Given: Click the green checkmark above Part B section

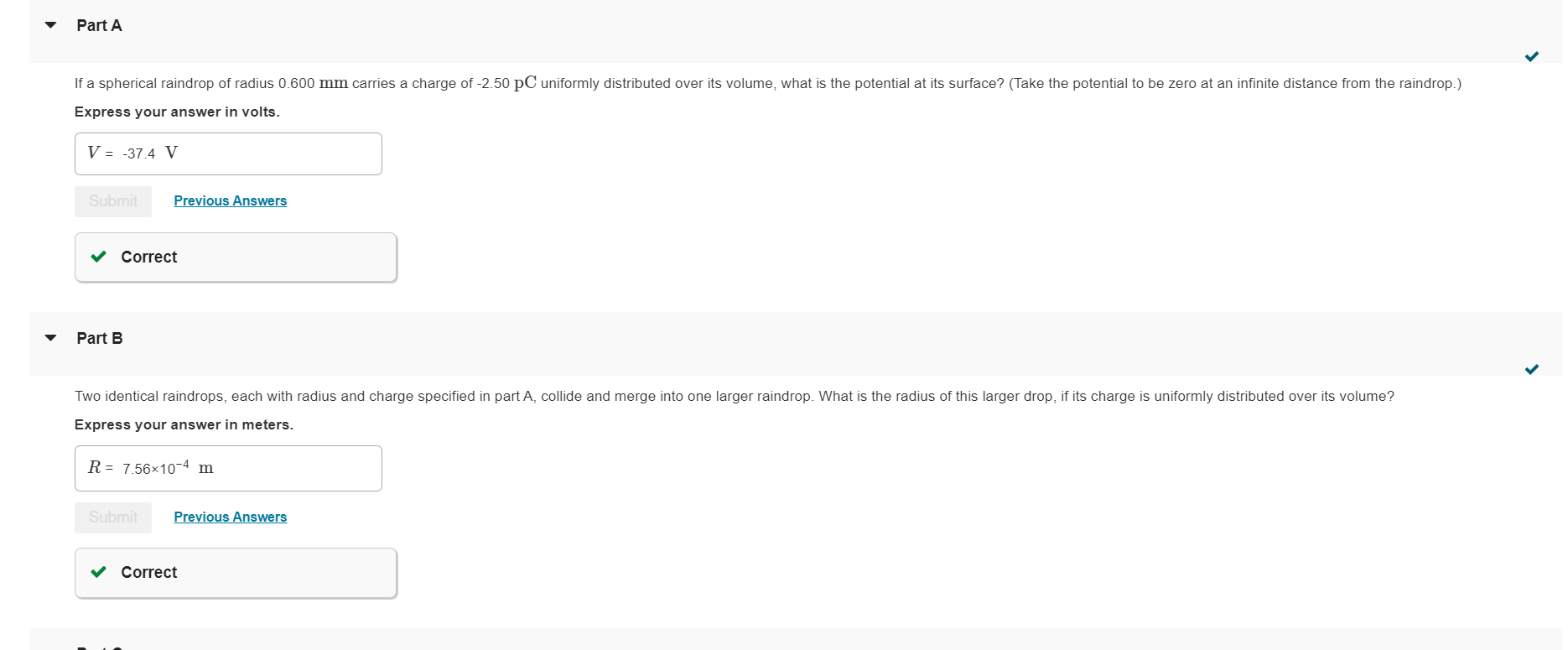Looking at the screenshot, I should coord(1532,369).
